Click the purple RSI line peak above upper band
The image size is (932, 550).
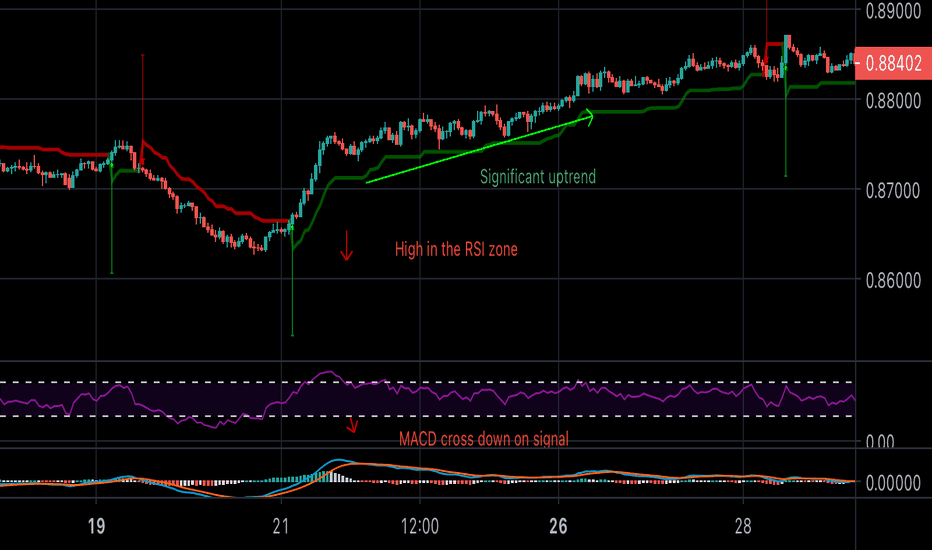pos(329,373)
